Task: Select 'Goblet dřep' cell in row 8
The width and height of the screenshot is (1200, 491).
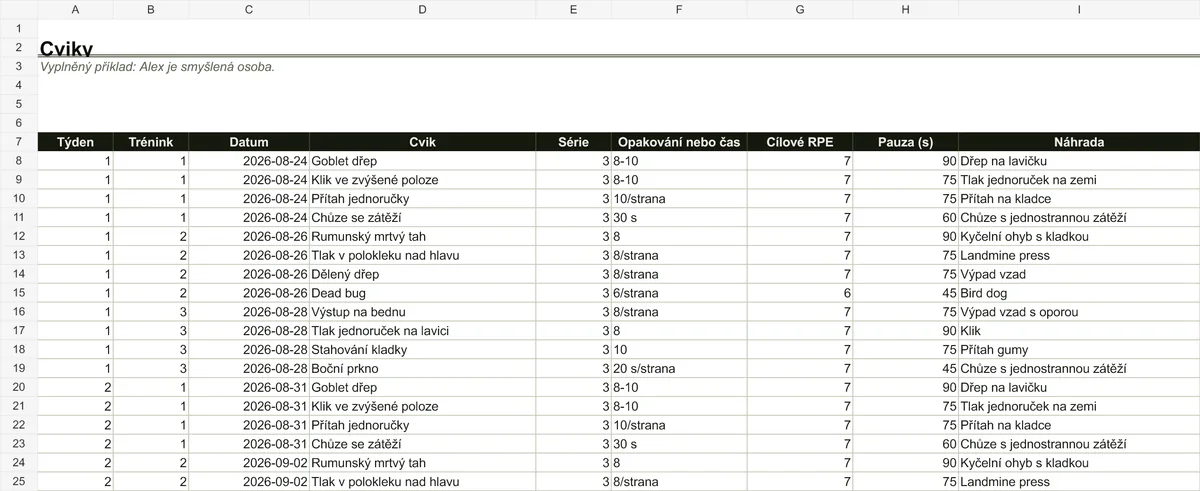Action: [x=422, y=161]
